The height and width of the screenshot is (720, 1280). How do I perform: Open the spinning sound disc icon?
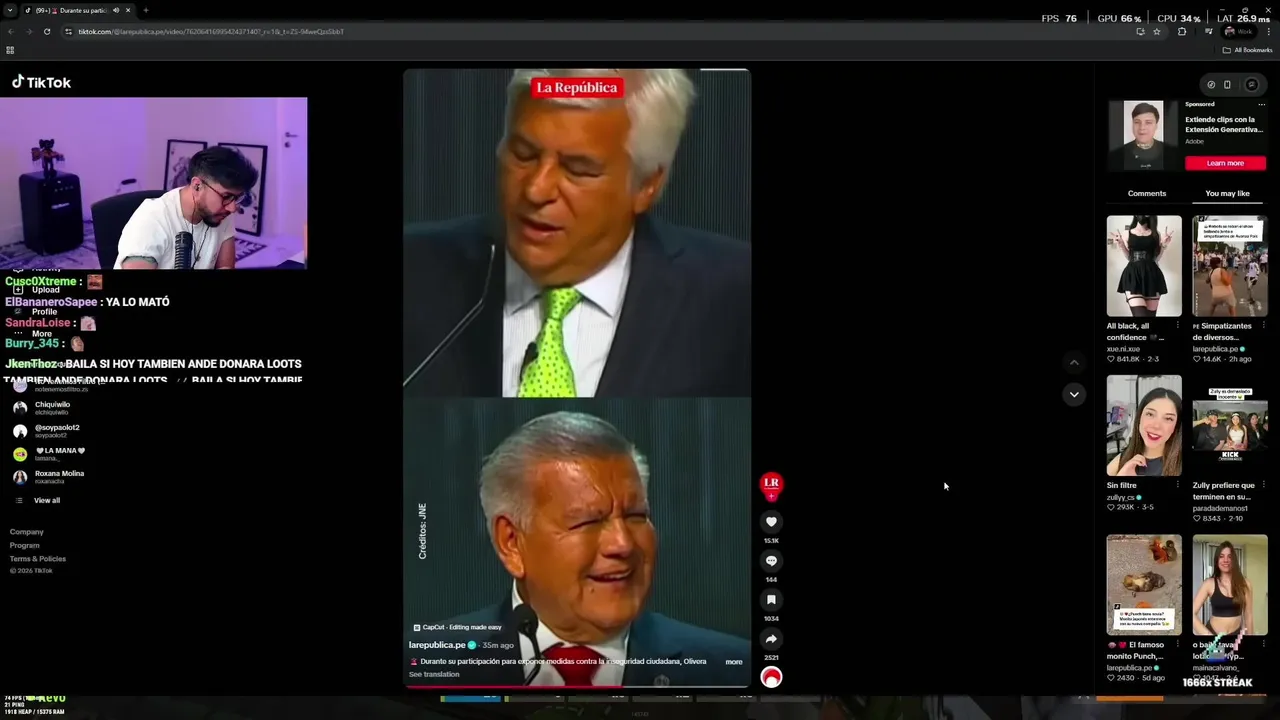point(771,677)
